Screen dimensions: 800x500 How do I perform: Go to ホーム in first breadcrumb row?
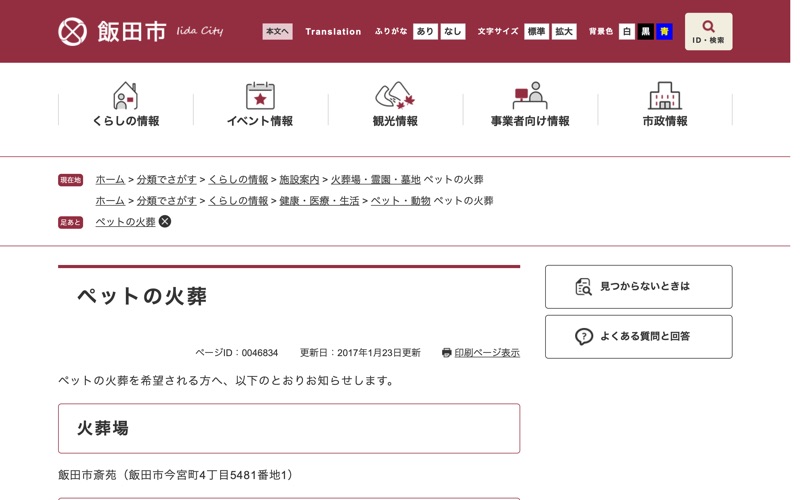tap(110, 180)
